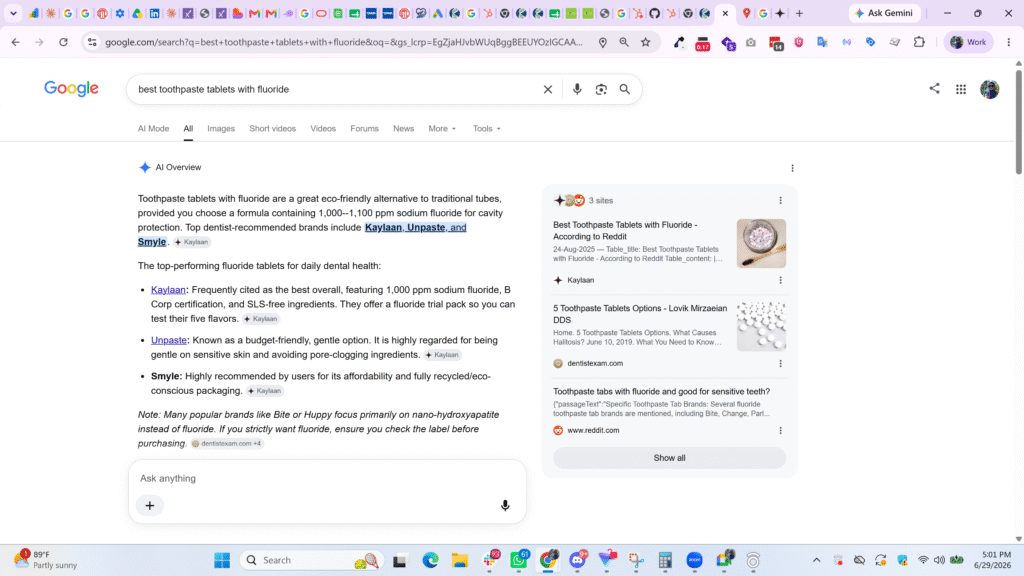Start voice search with the microphone icon

577,89
